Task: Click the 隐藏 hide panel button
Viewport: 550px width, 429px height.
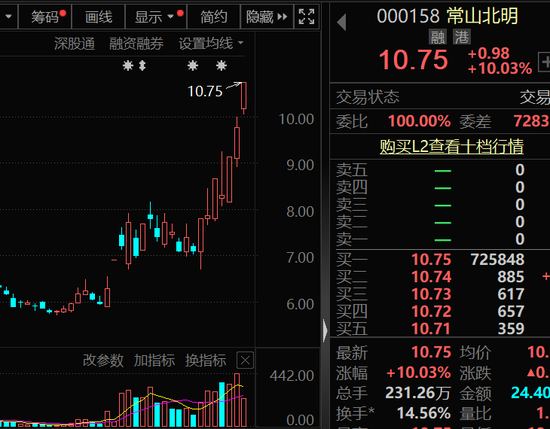Action: point(267,16)
